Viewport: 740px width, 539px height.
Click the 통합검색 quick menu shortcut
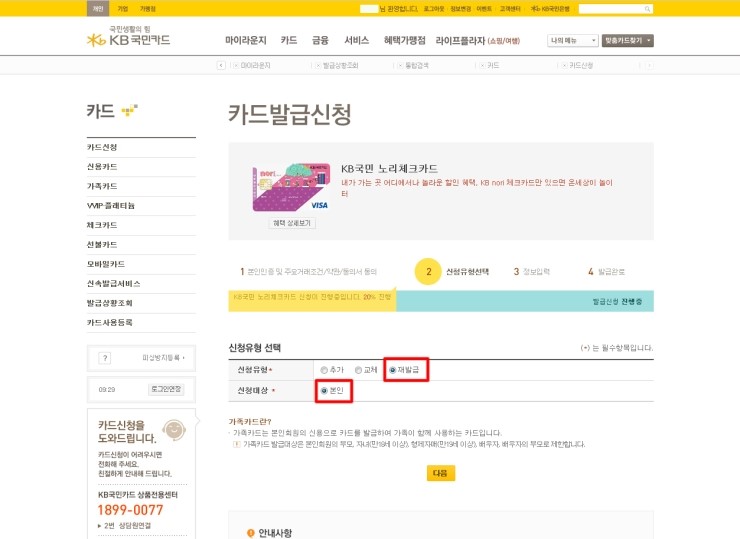[417, 66]
